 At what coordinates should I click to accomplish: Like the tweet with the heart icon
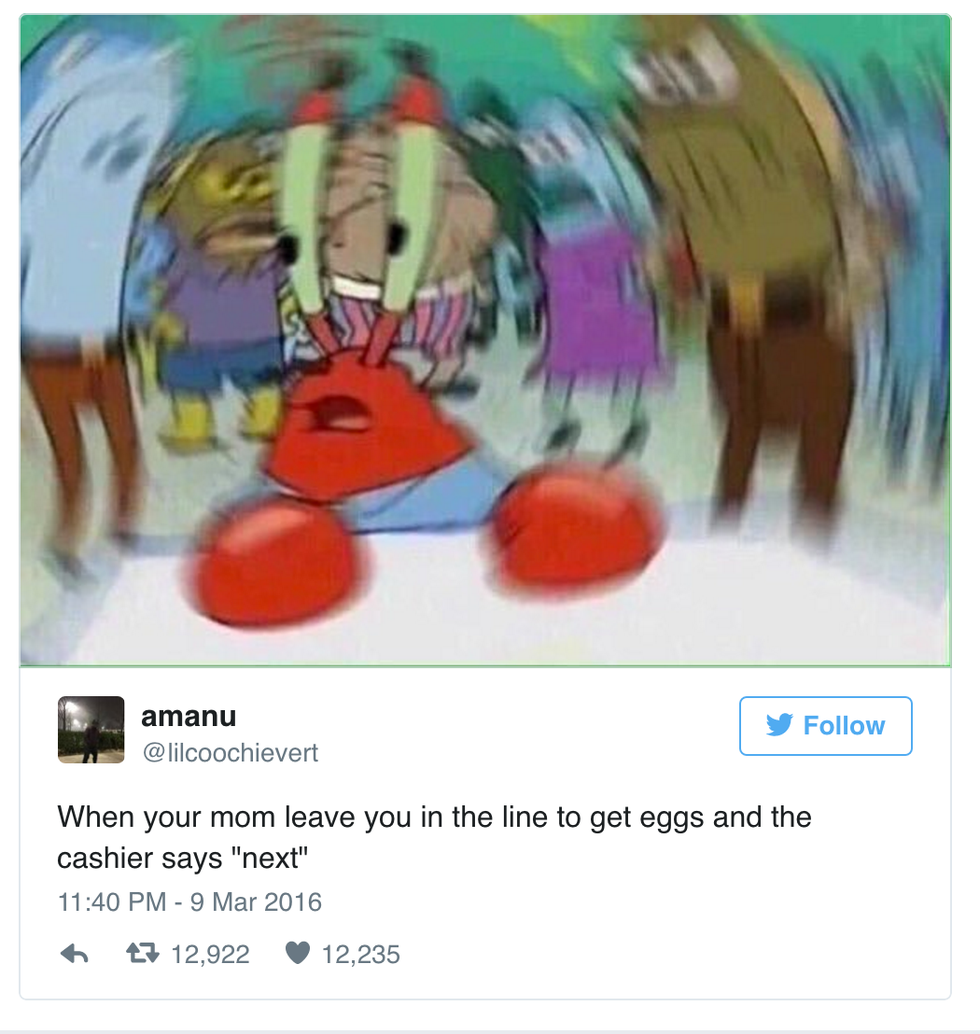point(297,953)
